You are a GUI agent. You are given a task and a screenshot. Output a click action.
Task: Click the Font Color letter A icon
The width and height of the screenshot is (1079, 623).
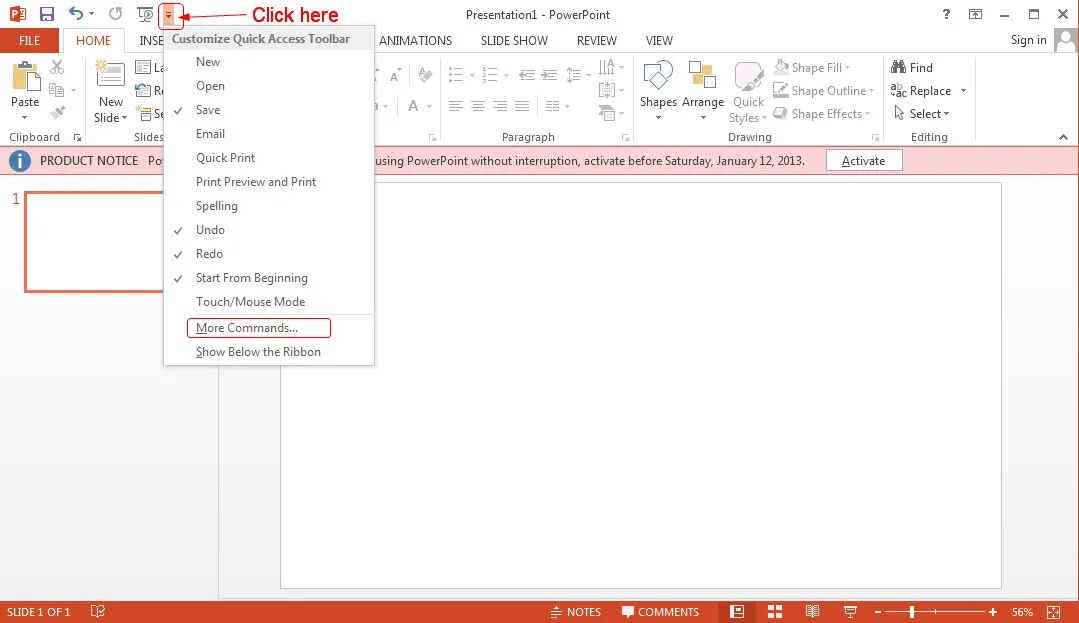coord(413,105)
